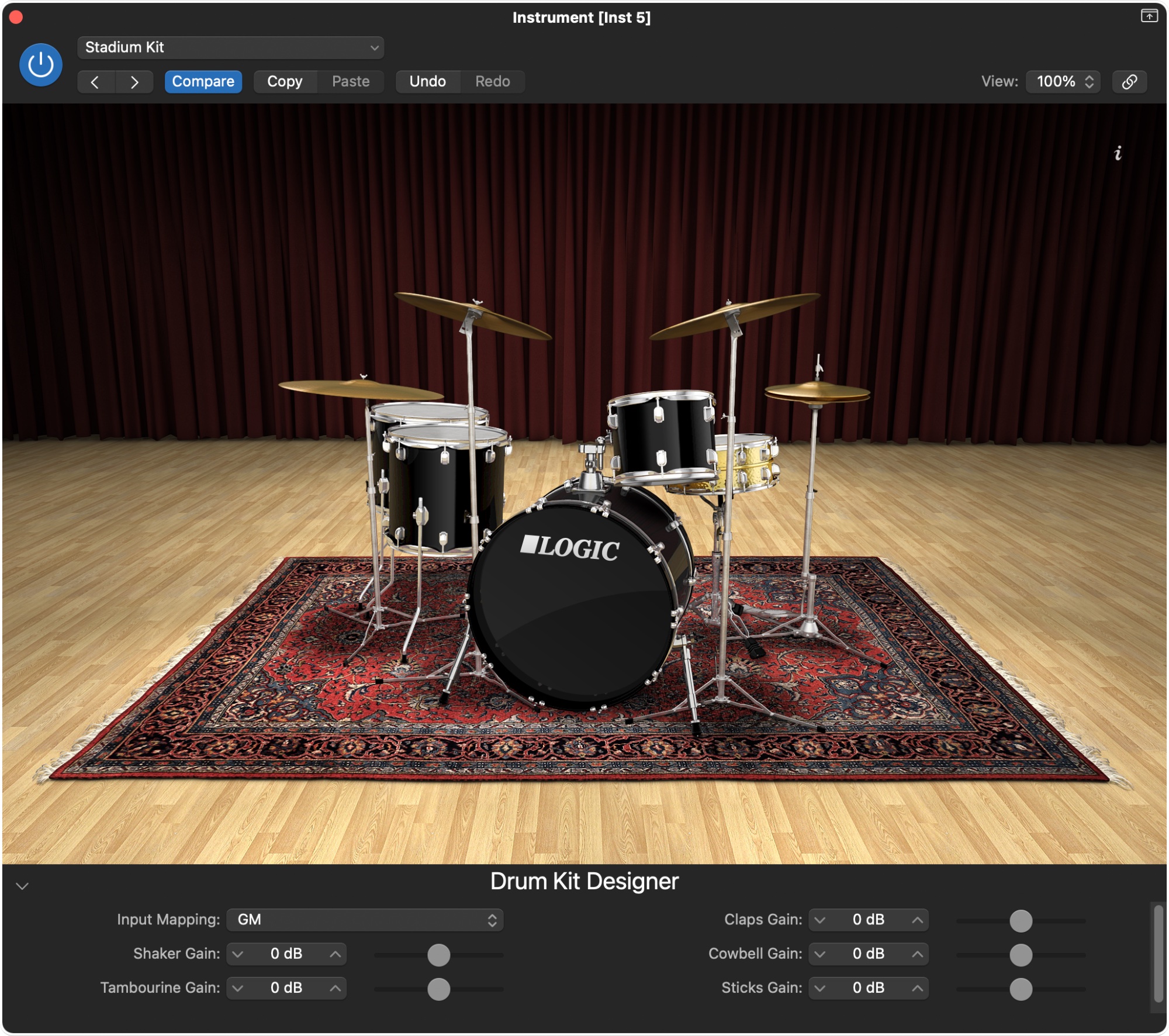Click the Undo button
1169x1036 pixels.
point(427,81)
